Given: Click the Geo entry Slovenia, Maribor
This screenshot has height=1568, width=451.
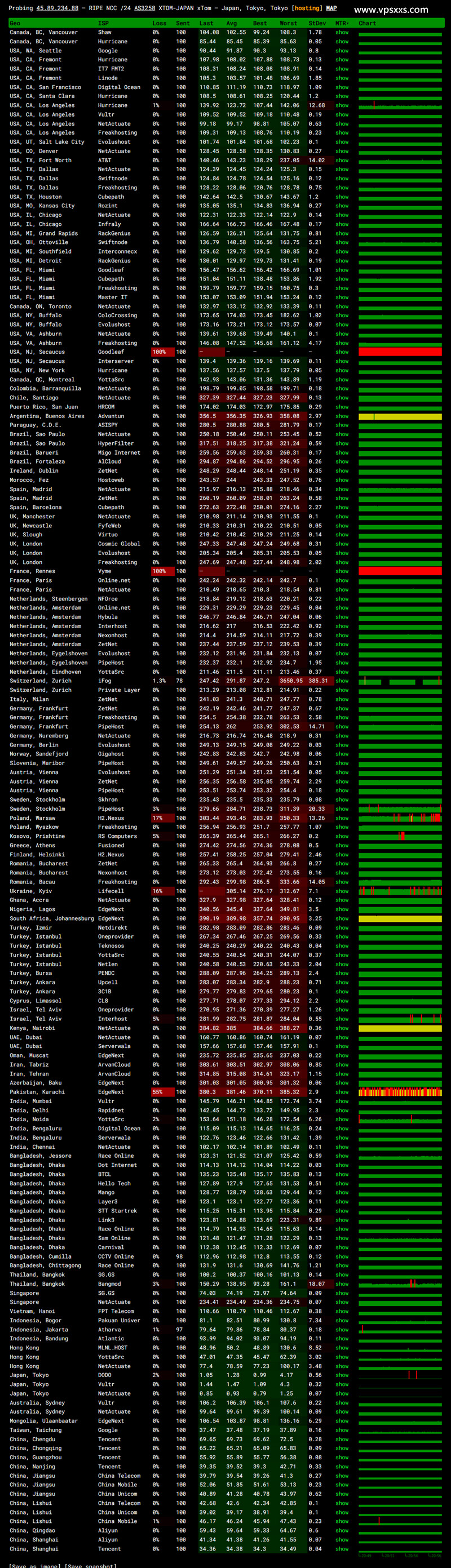Looking at the screenshot, I should 40,763.
